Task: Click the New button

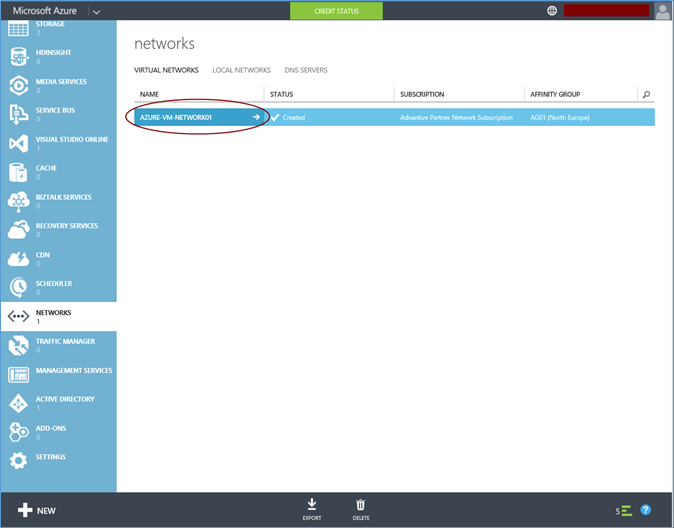Action: [37, 510]
